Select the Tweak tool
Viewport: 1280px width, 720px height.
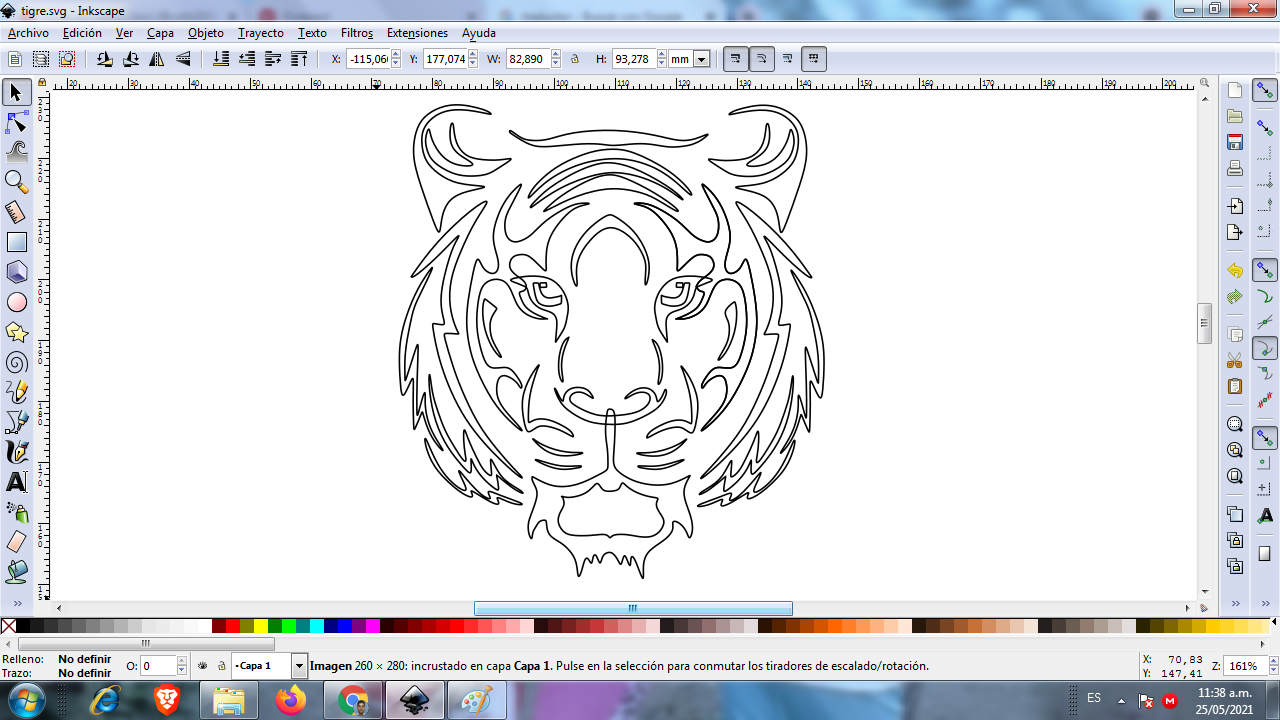[16, 152]
